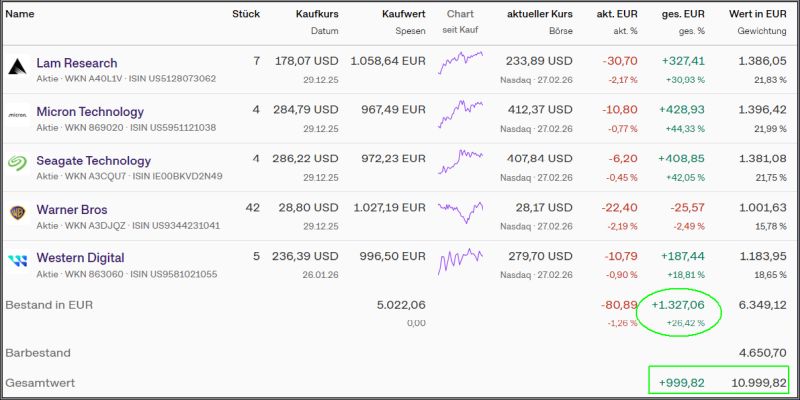Open Western Digital price chart thumbnail
800x400 pixels.
pos(460,259)
